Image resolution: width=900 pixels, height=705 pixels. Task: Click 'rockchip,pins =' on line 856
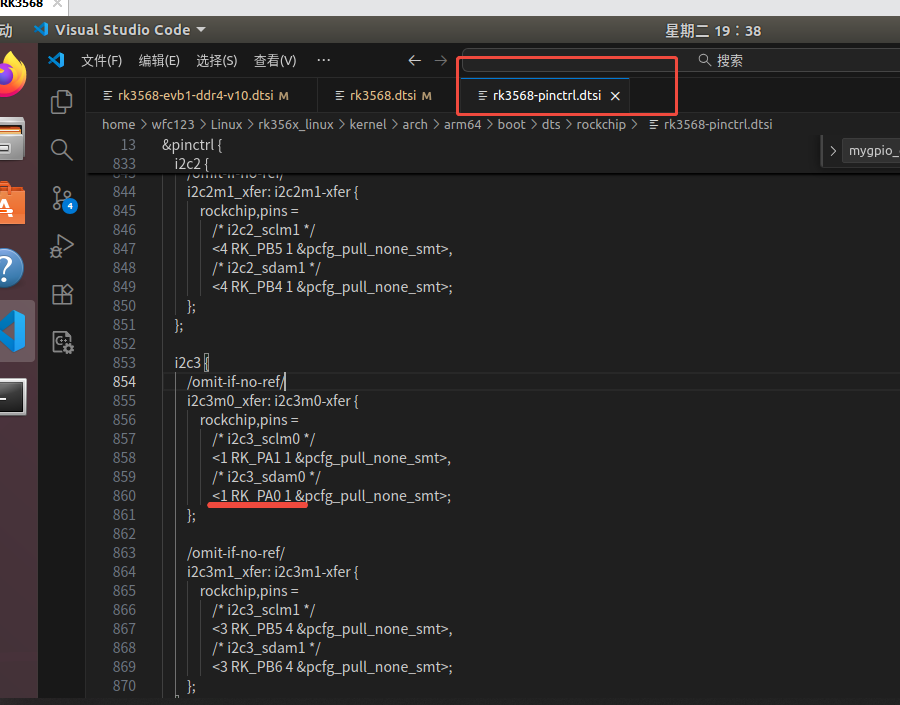249,420
